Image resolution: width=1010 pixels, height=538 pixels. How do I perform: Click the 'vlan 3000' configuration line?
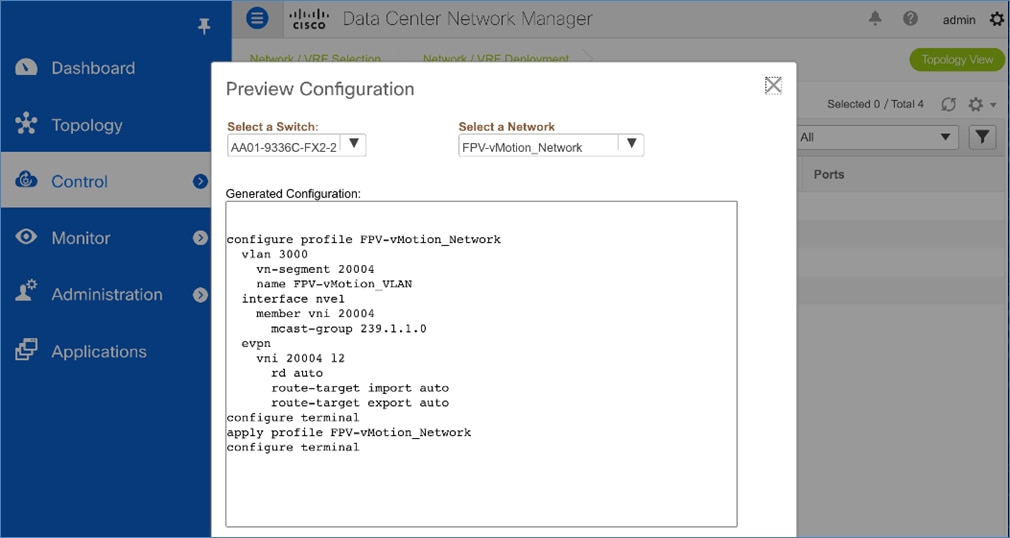(x=275, y=255)
